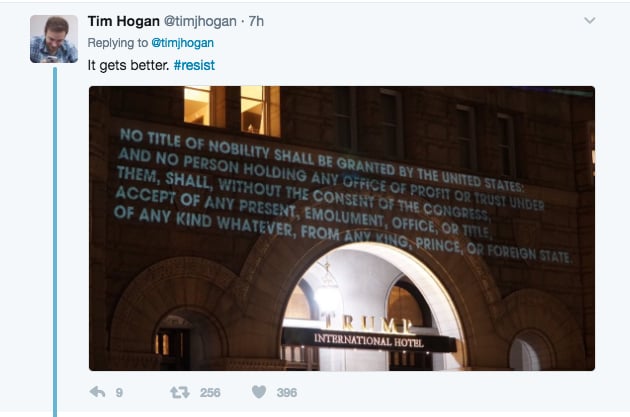Screen dimensions: 630x417
Task: Click the gray @timjhogan handle beside name
Action: pyautogui.click(x=200, y=21)
